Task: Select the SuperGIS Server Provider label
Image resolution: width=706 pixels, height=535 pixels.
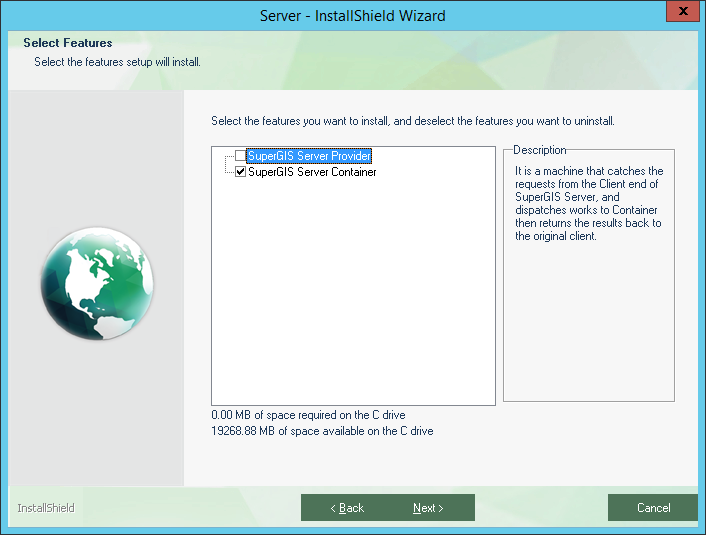Action: pyautogui.click(x=309, y=156)
